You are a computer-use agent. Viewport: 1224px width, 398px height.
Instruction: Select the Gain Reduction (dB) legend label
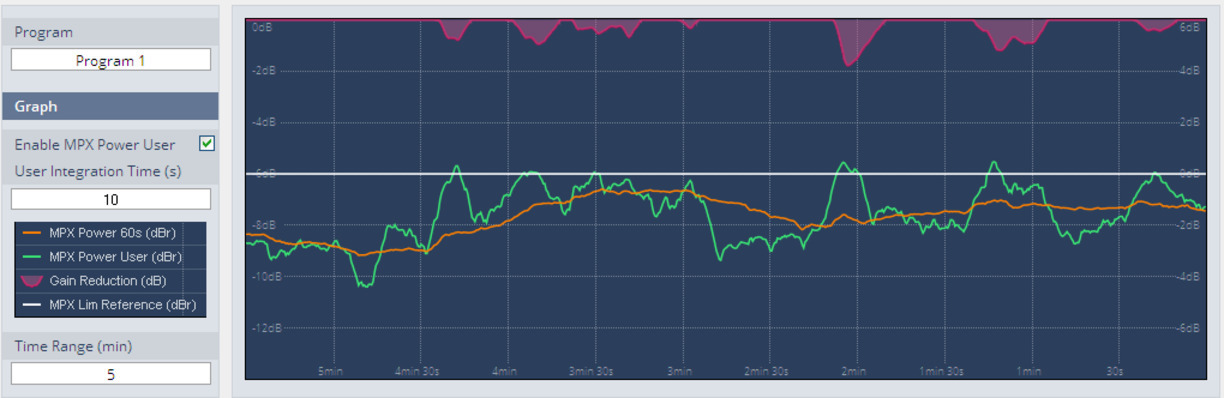(108, 280)
